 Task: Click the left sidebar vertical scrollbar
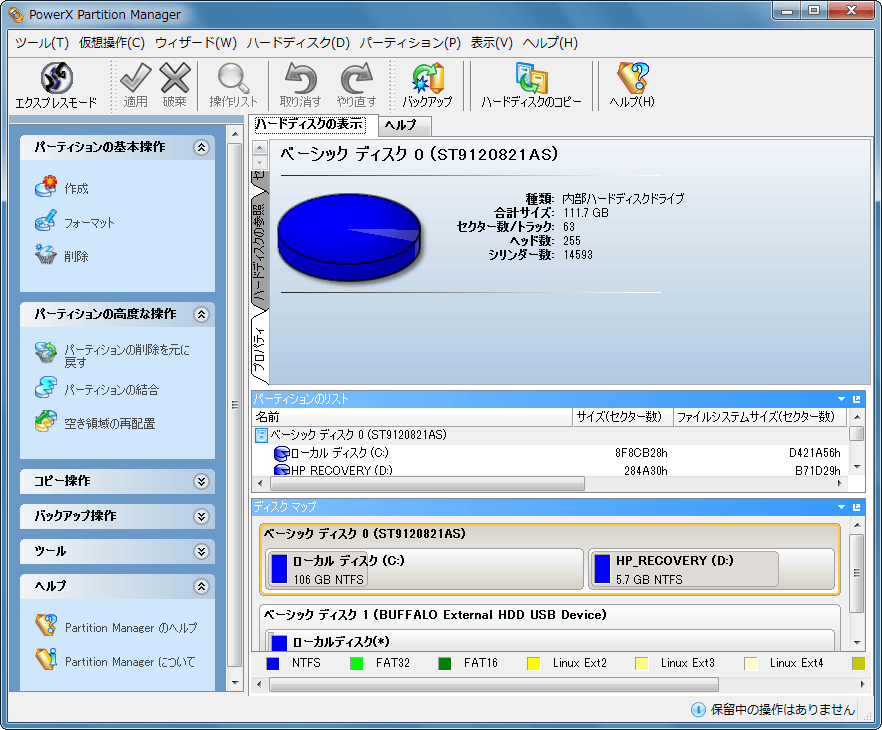[x=235, y=405]
